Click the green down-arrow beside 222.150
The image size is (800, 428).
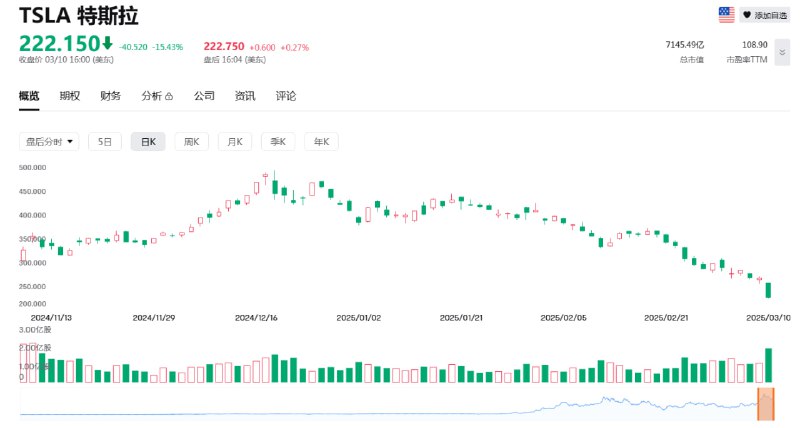pos(107,43)
